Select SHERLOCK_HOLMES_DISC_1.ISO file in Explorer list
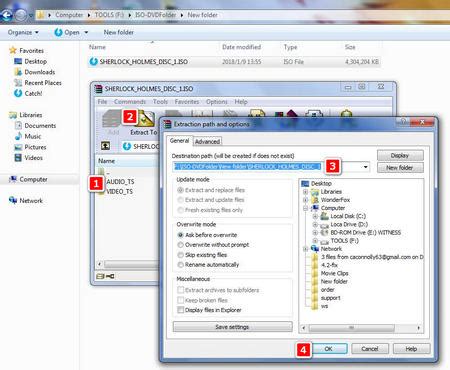The height and width of the screenshot is (370, 450). pos(234,62)
